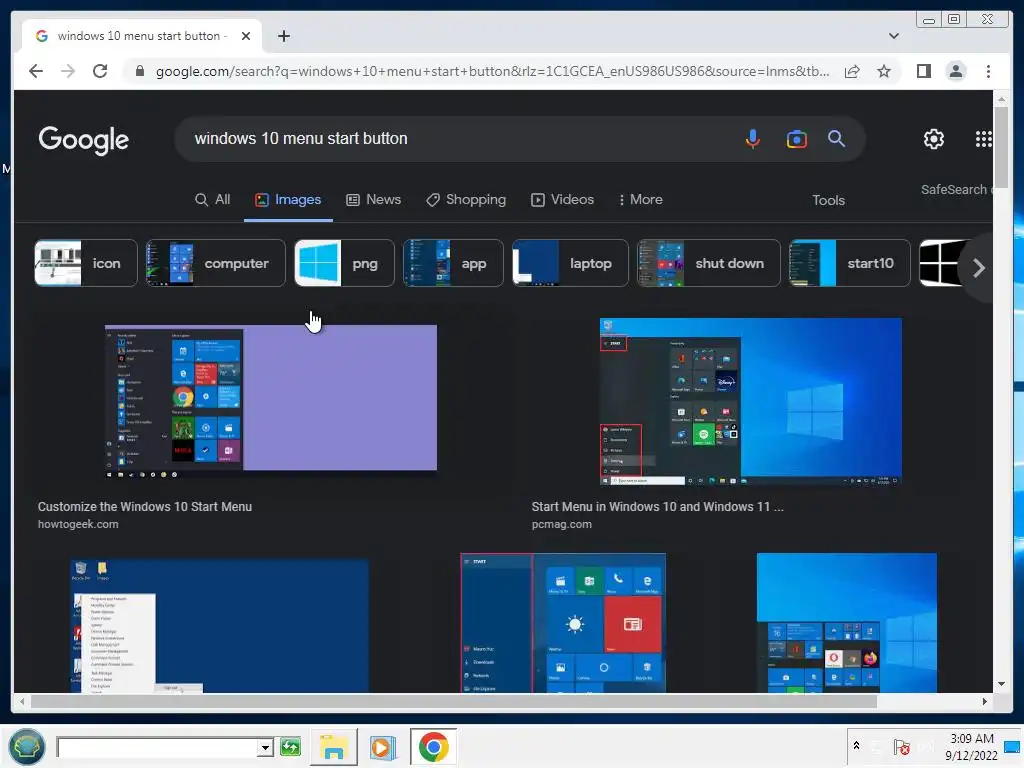Filter images by the icon chip

click(x=86, y=263)
